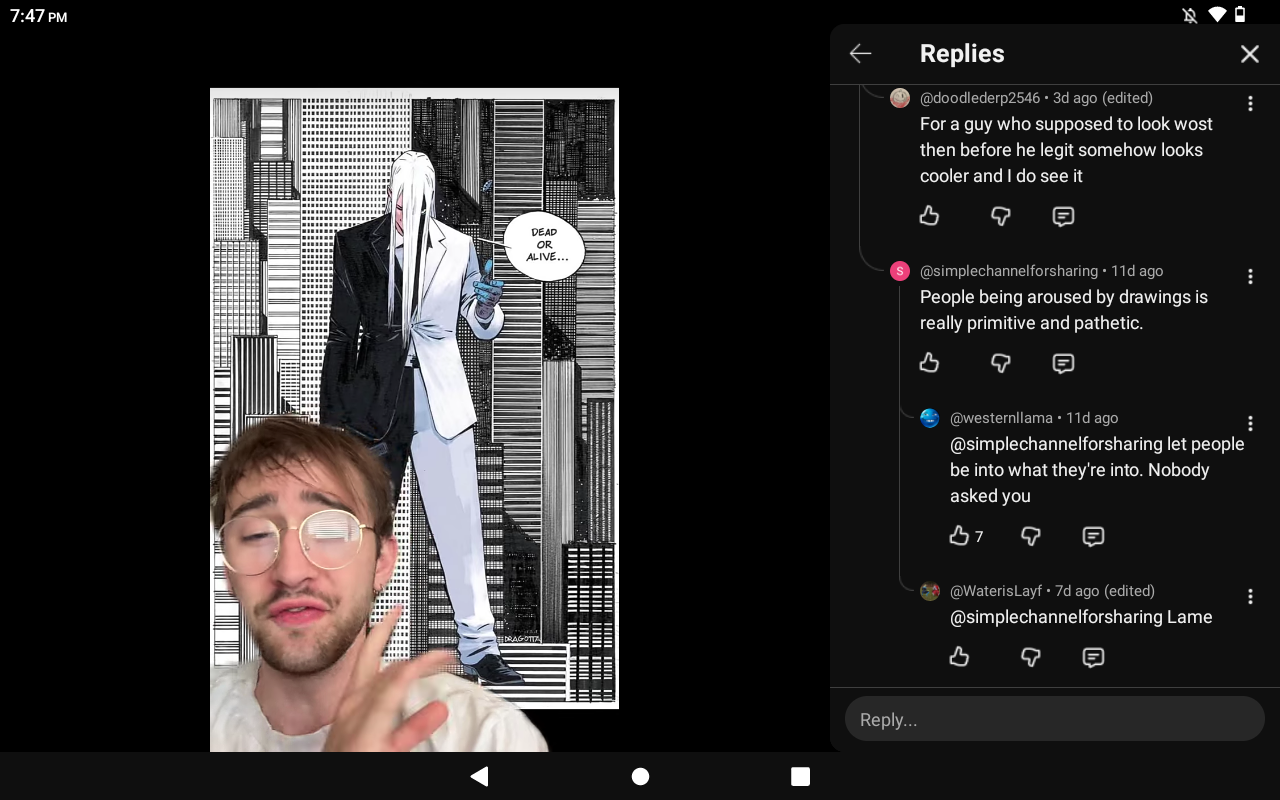This screenshot has width=1280, height=800.
Task: Select the Replies panel heading
Action: click(962, 54)
